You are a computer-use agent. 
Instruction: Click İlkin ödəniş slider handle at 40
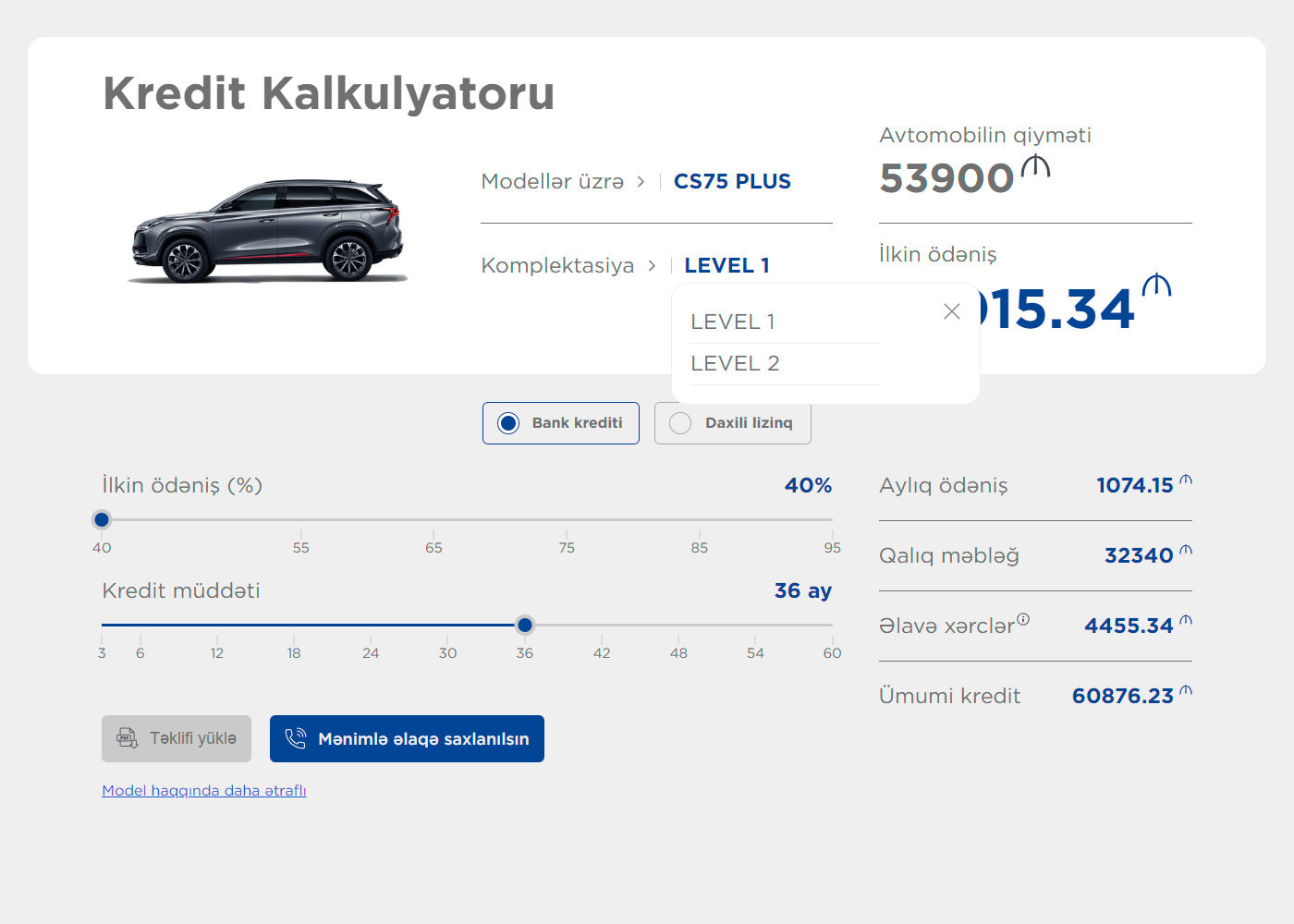pyautogui.click(x=102, y=520)
